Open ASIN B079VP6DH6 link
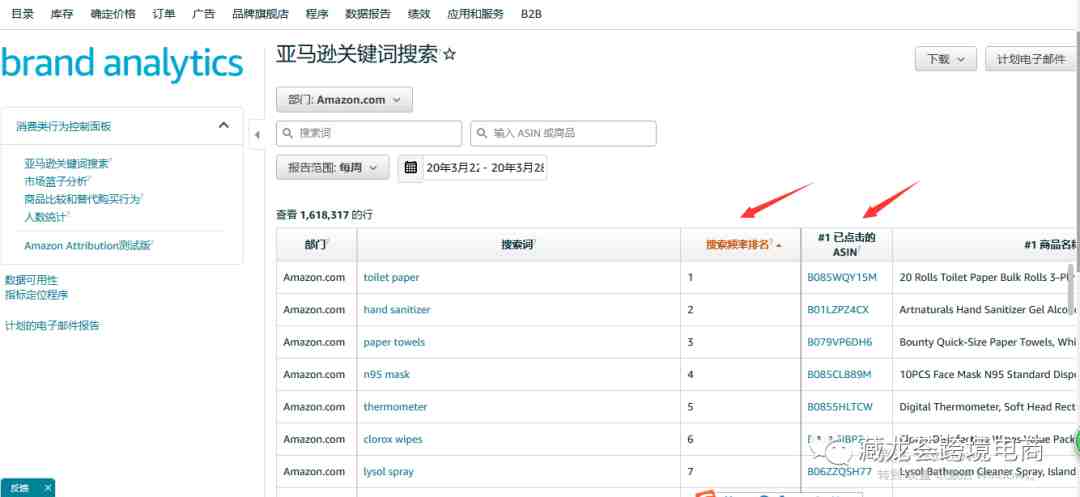 tap(840, 342)
